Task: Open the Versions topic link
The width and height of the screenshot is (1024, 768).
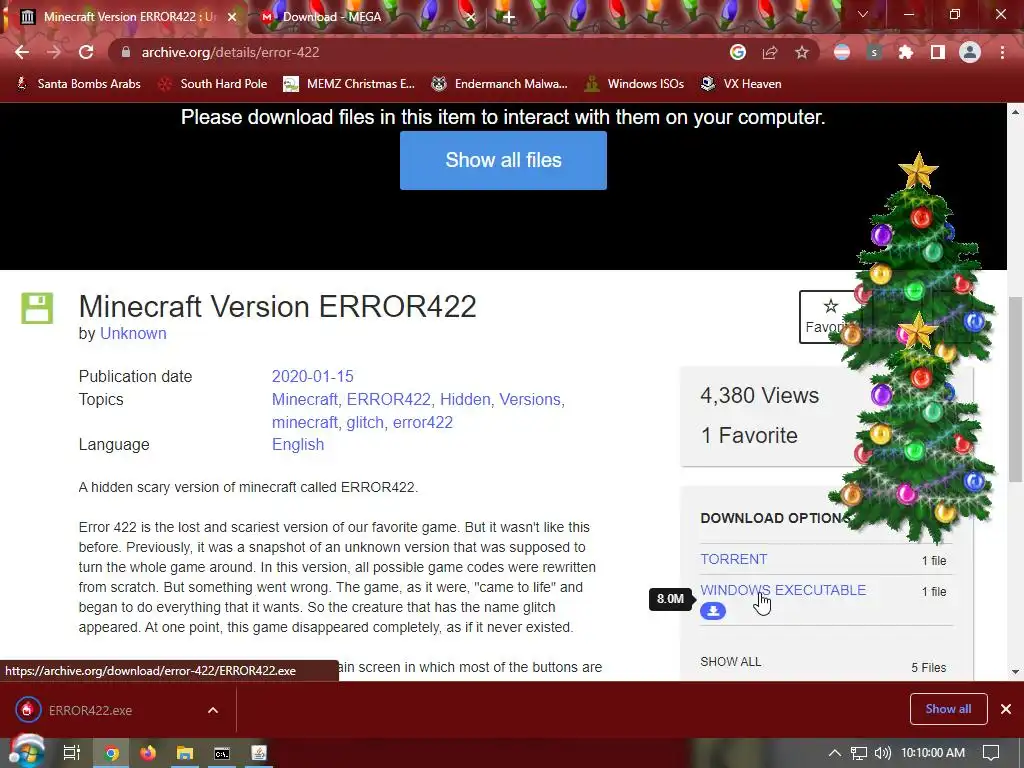Action: (x=530, y=399)
